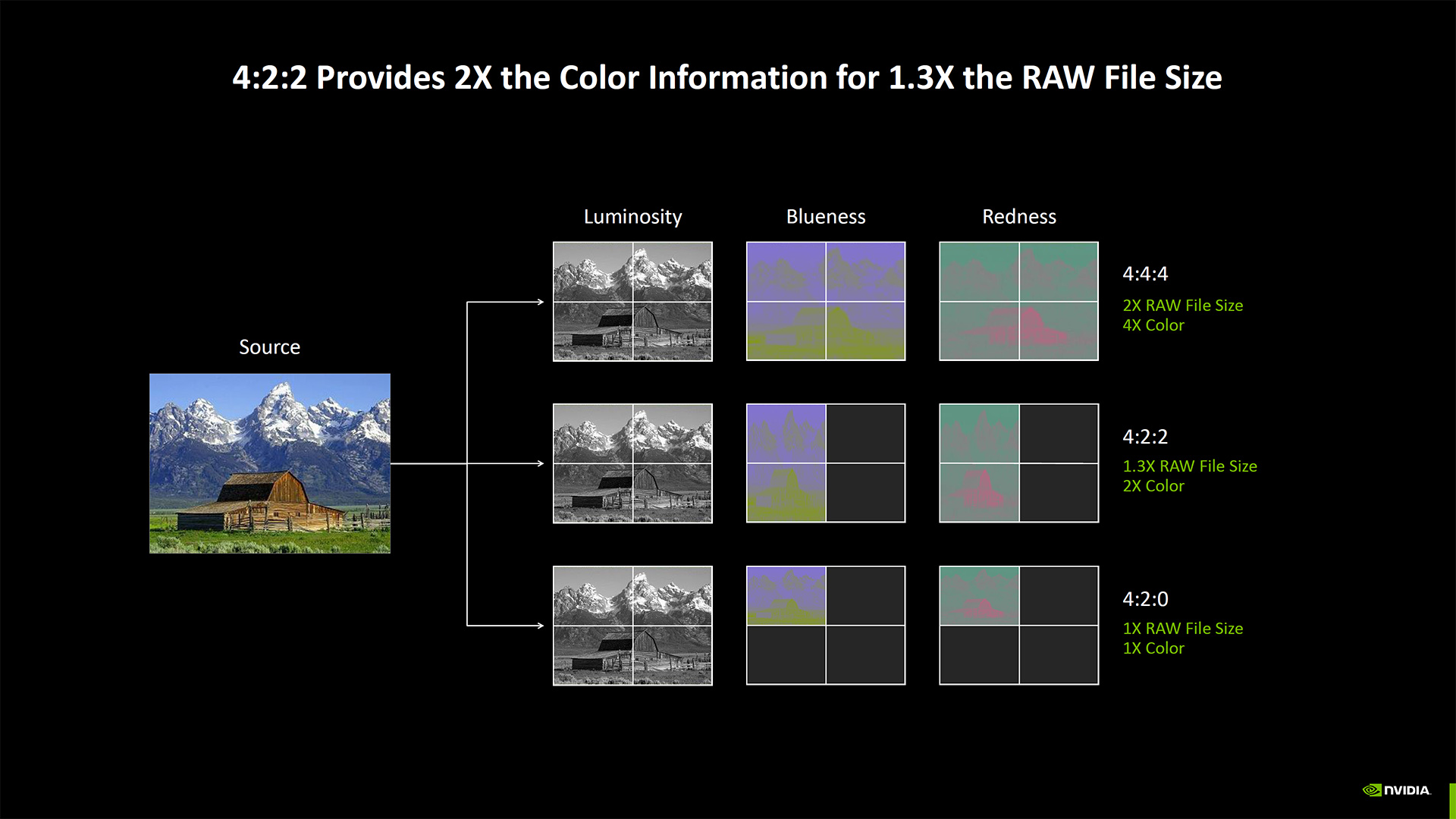Select the '1X RAW File Size' text
The width and height of the screenshot is (1456, 819).
tap(1183, 628)
